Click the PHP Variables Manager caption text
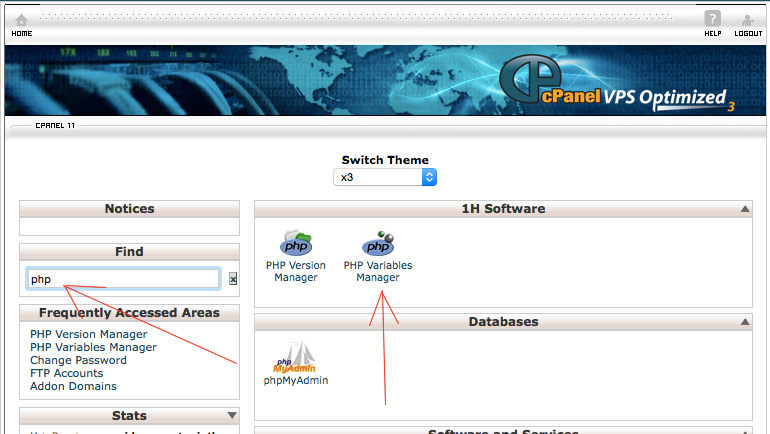 [x=378, y=271]
